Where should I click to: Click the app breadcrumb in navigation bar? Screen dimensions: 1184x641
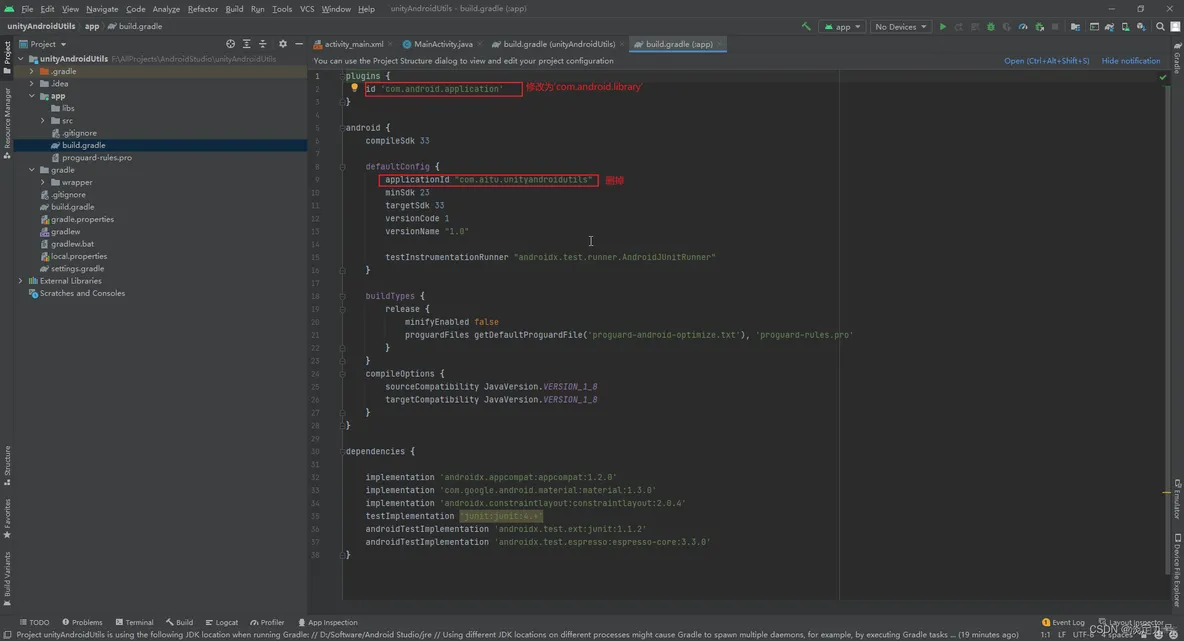[x=91, y=26]
